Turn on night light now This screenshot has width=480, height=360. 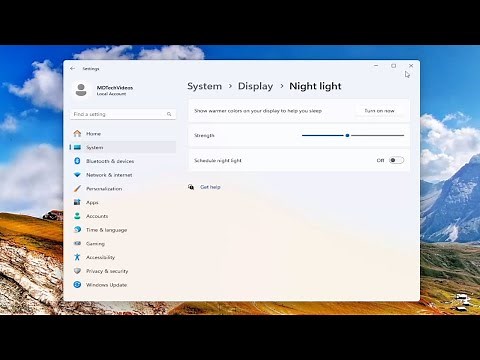pyautogui.click(x=379, y=111)
